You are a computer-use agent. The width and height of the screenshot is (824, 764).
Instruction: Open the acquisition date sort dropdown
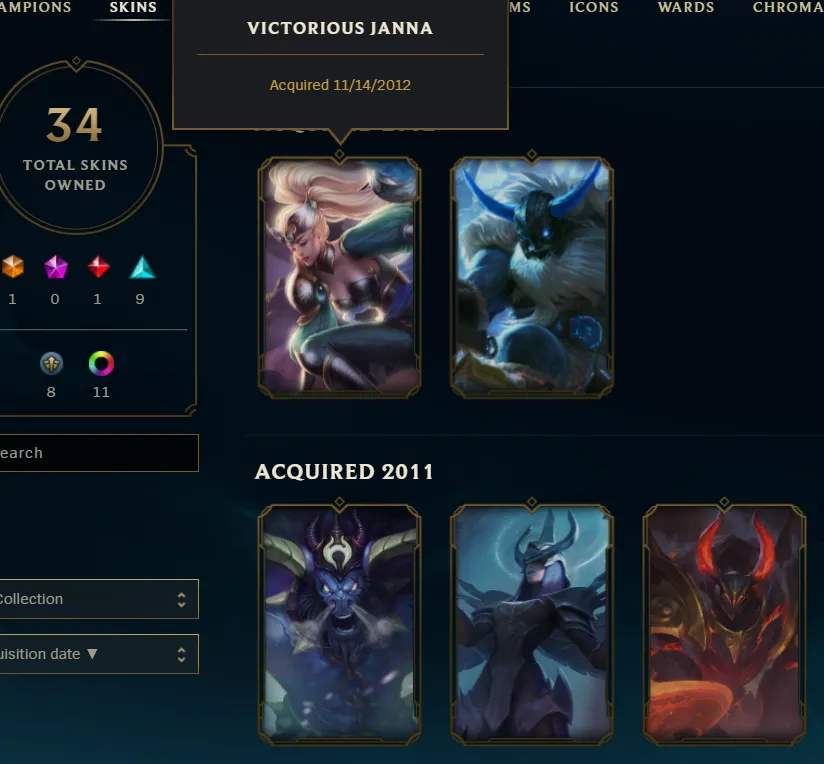point(98,654)
